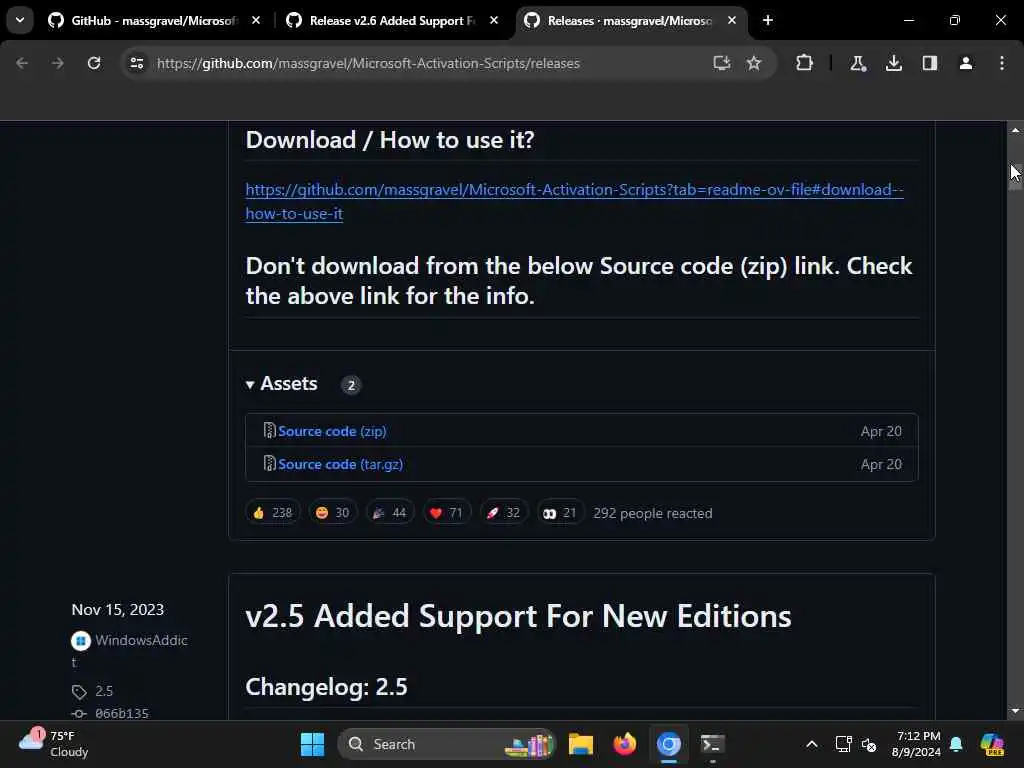
Task: Close the Releases massgravel tab
Action: (x=731, y=21)
